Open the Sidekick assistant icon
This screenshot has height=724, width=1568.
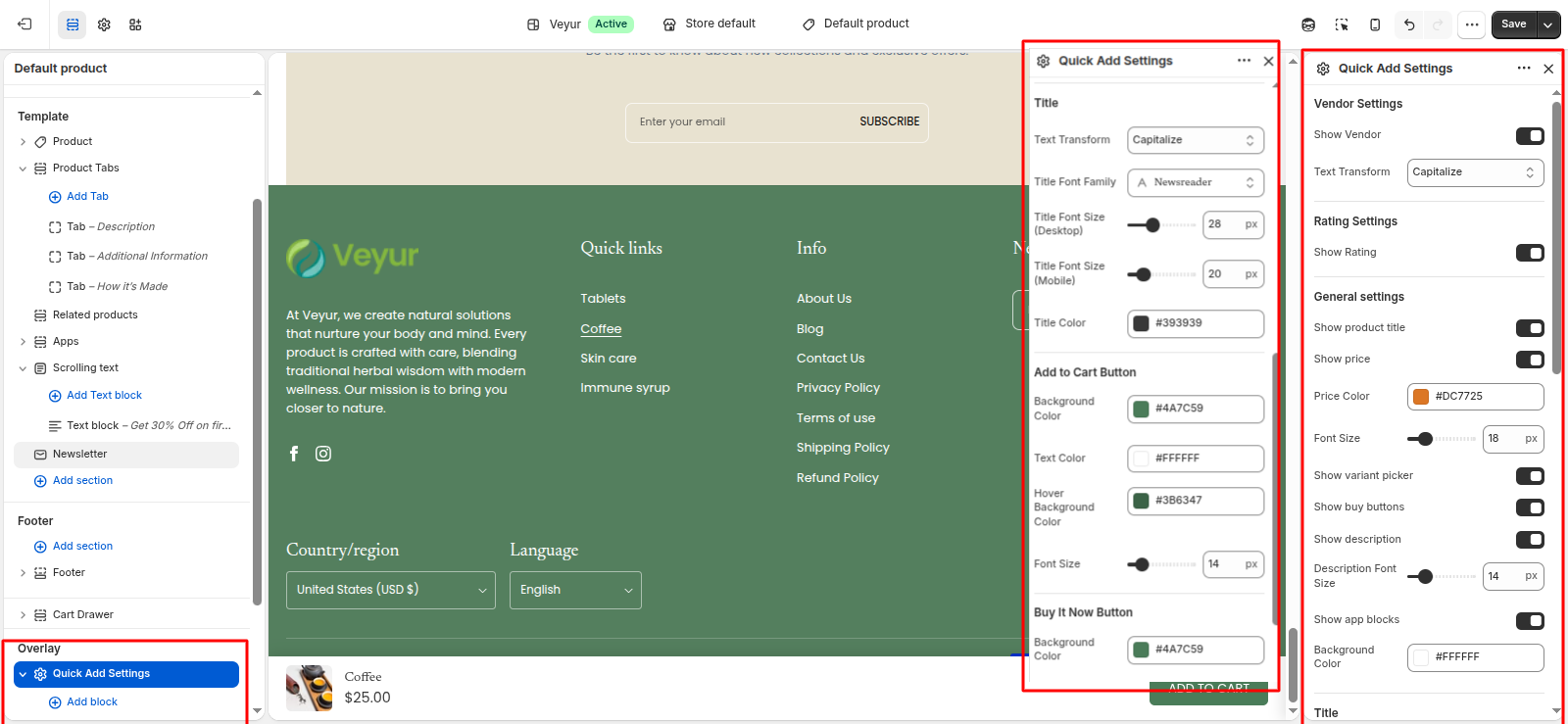(1308, 24)
